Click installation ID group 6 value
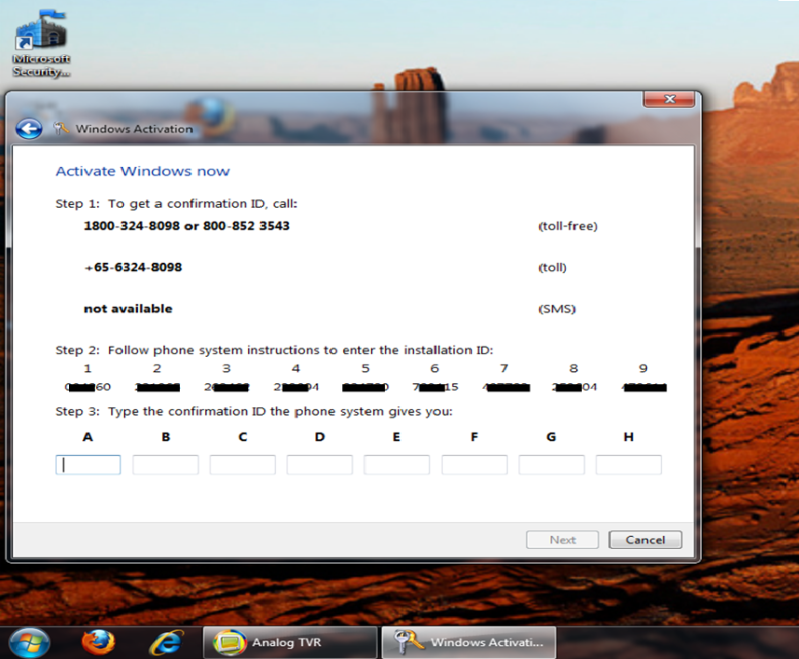 point(435,387)
